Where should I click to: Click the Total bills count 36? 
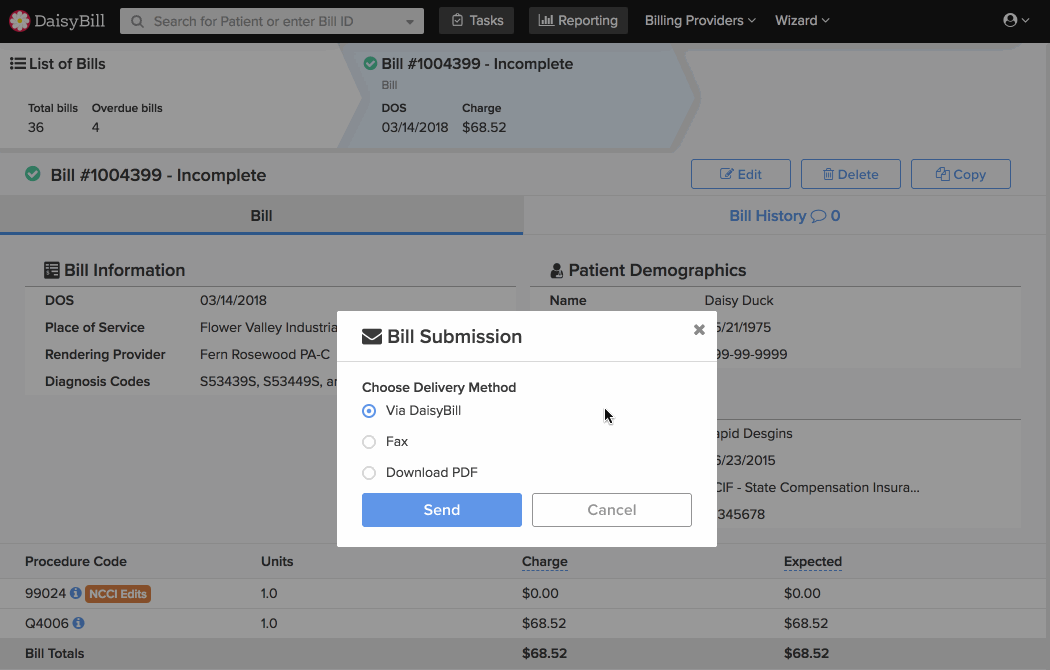tap(36, 127)
